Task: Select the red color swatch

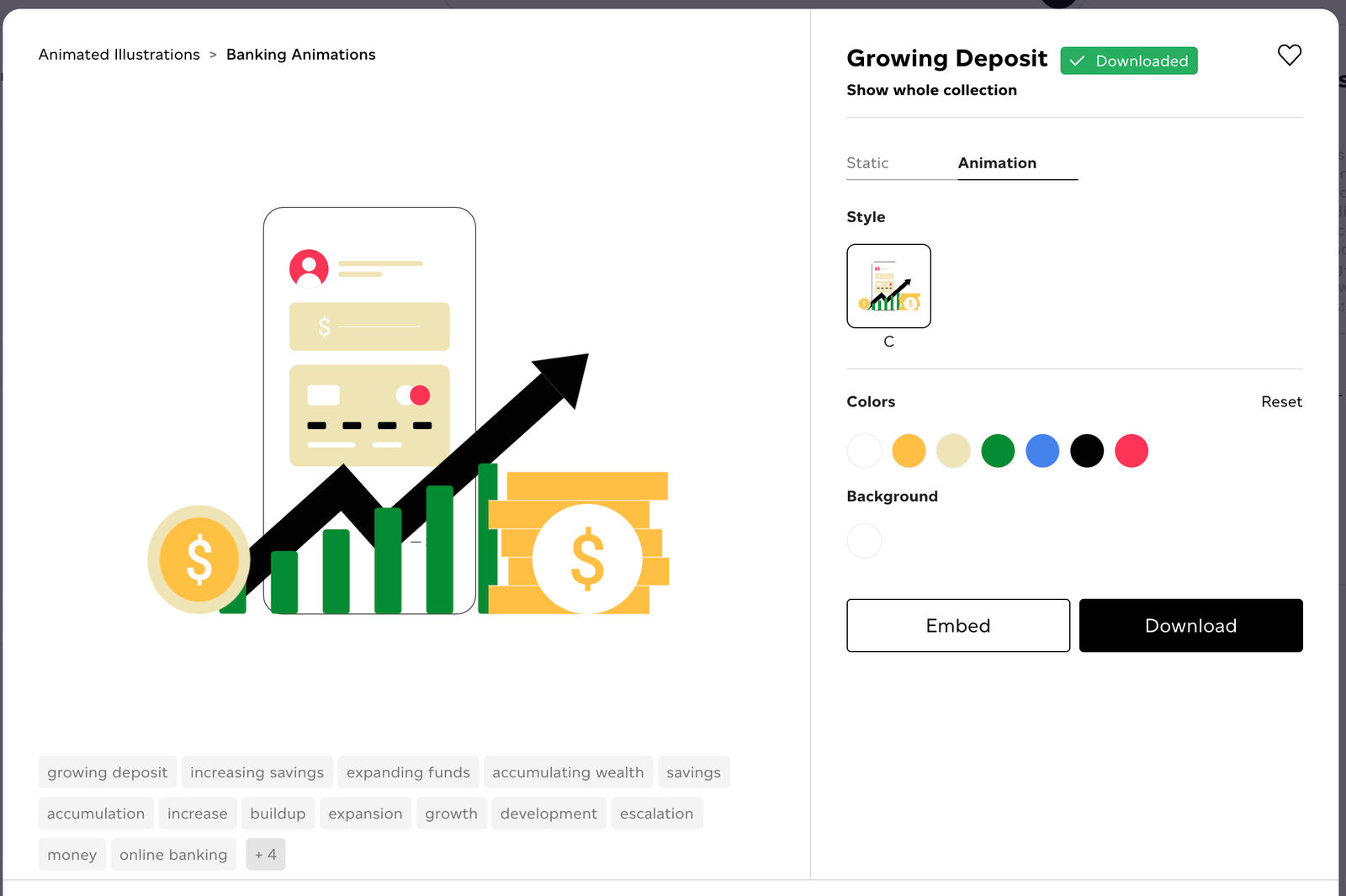Action: click(x=1131, y=451)
